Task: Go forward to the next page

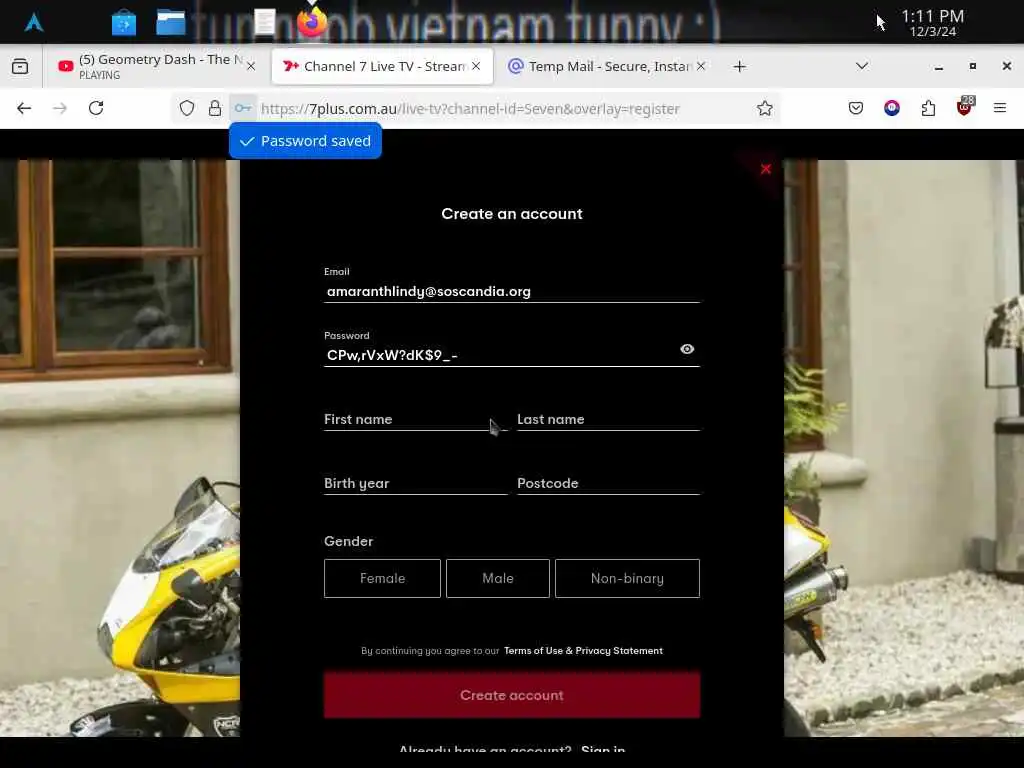Action: pos(60,108)
